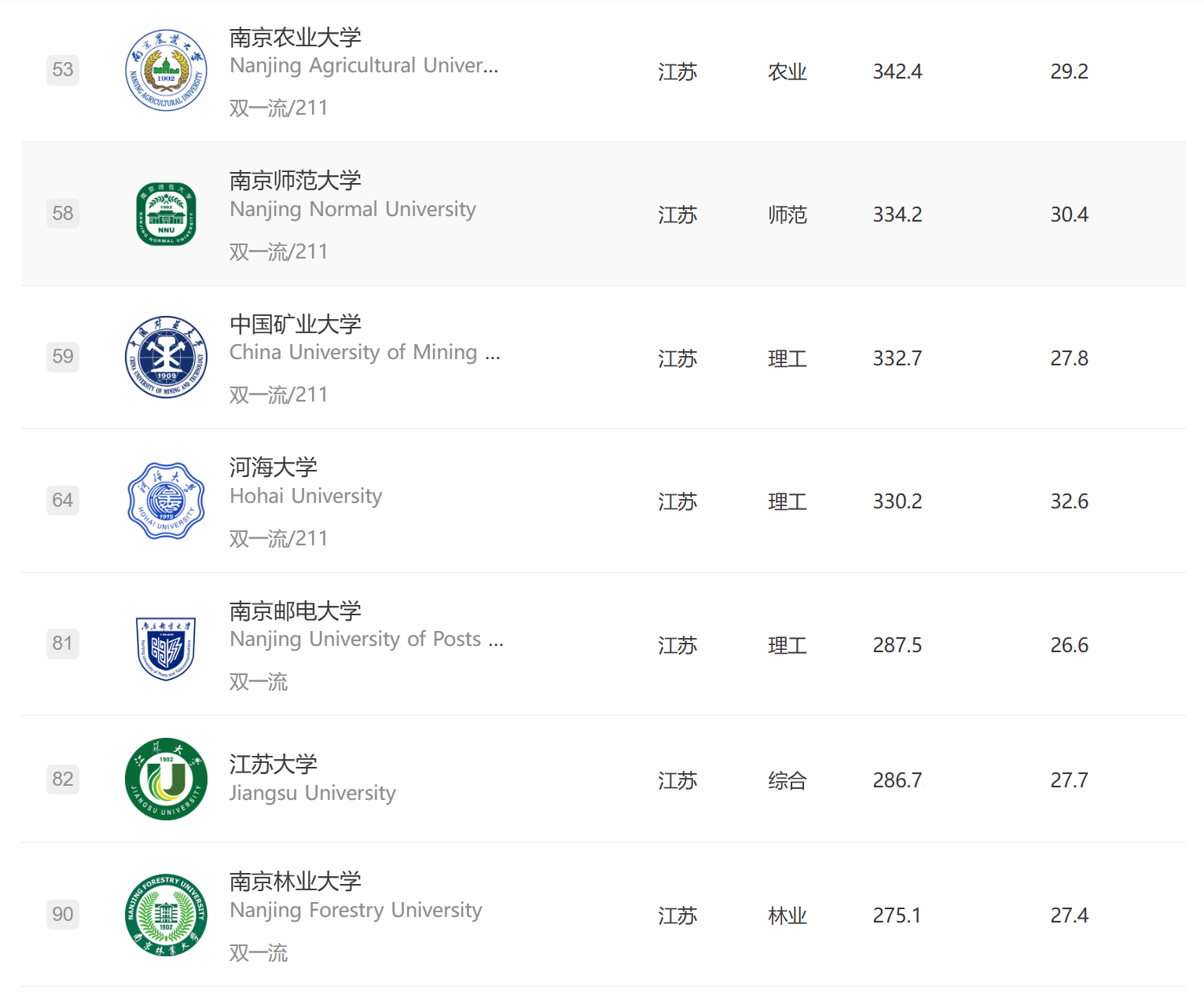Click Nanjing Agricultural University logo
This screenshot has width=1204, height=994.
(x=166, y=71)
